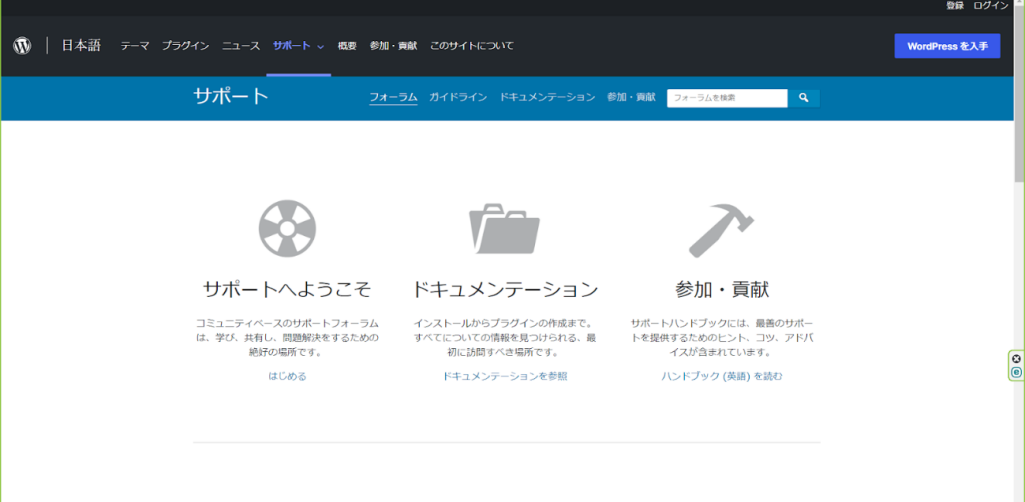Open the ニュース menu item

(241, 46)
